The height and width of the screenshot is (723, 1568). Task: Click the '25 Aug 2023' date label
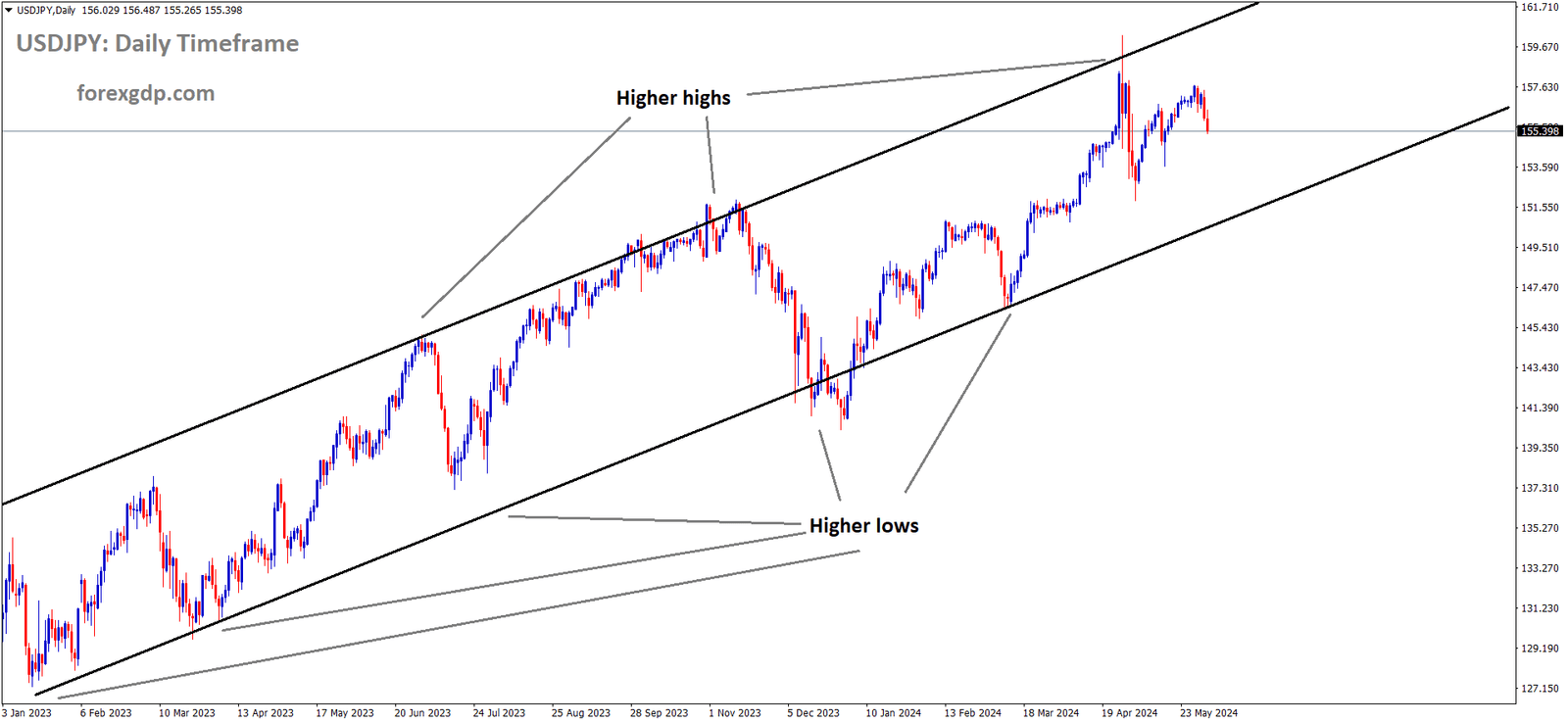click(x=580, y=713)
